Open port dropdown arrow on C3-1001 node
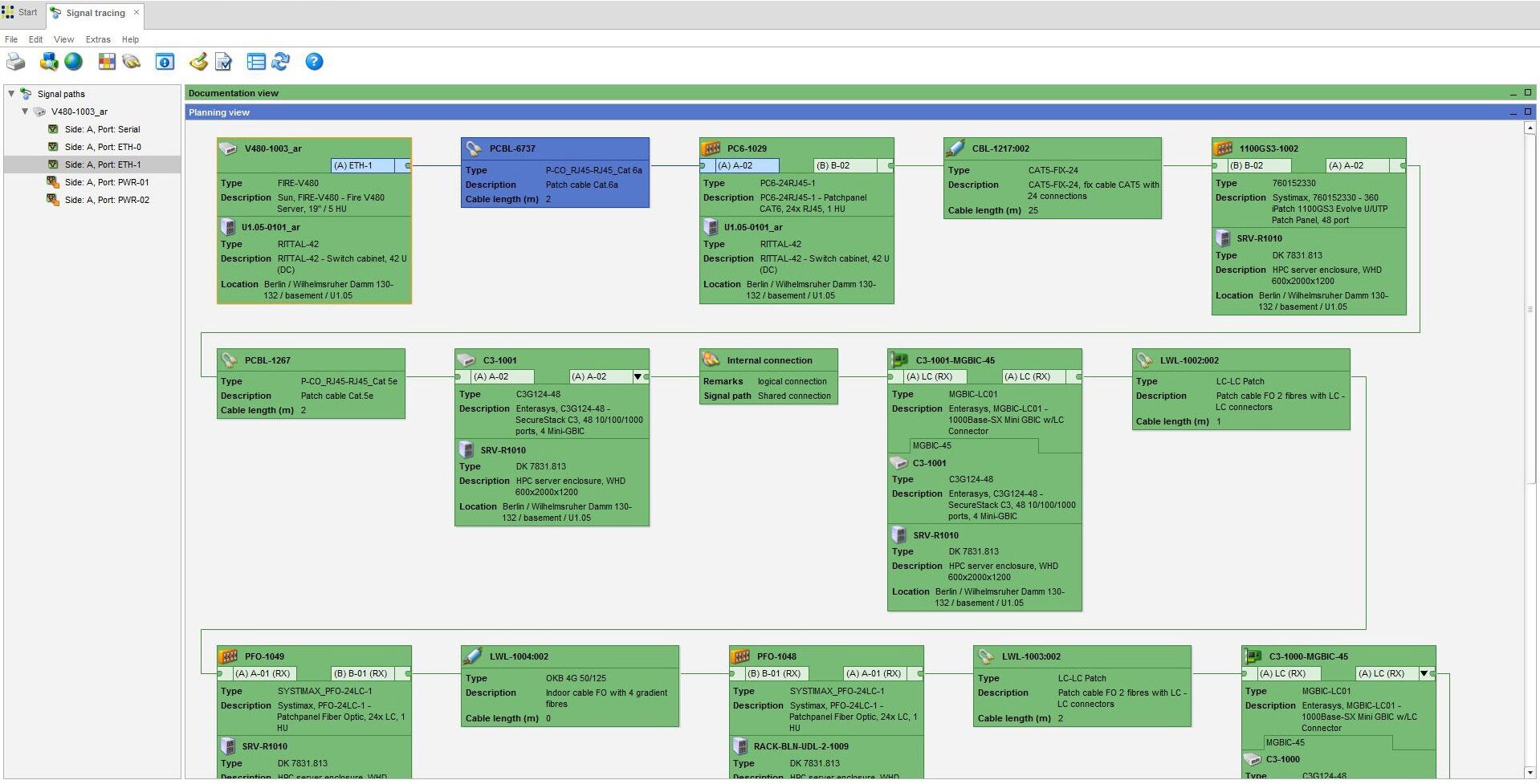The image size is (1540, 784). click(638, 376)
